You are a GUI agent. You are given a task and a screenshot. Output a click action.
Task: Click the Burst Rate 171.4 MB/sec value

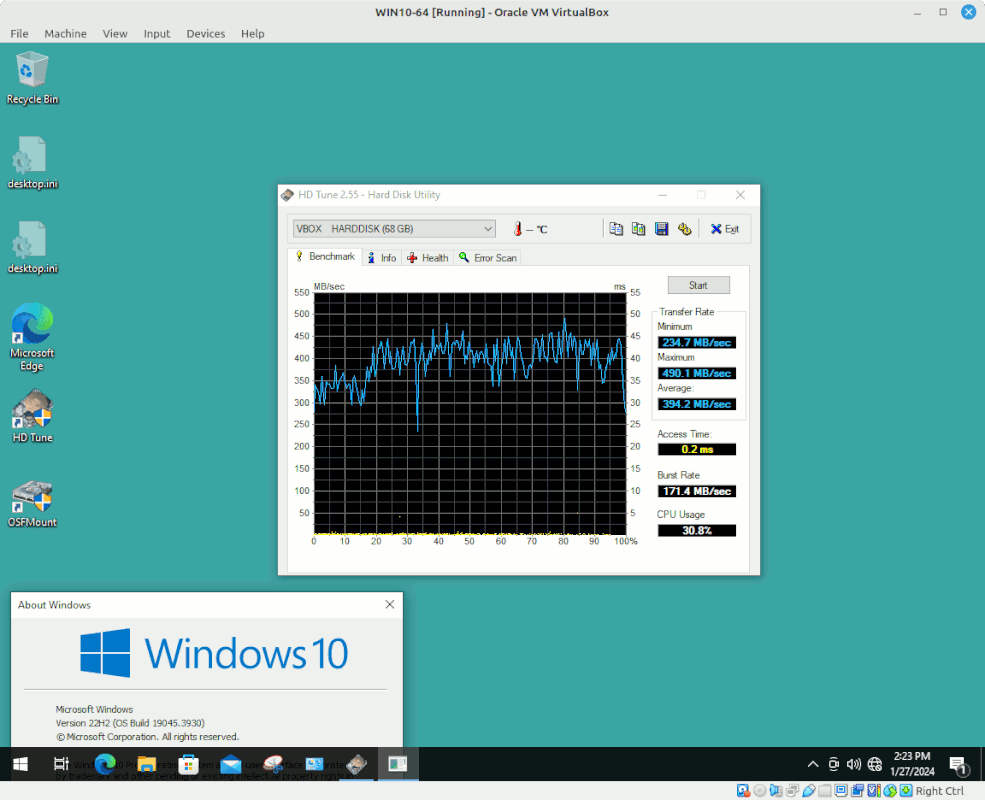697,491
